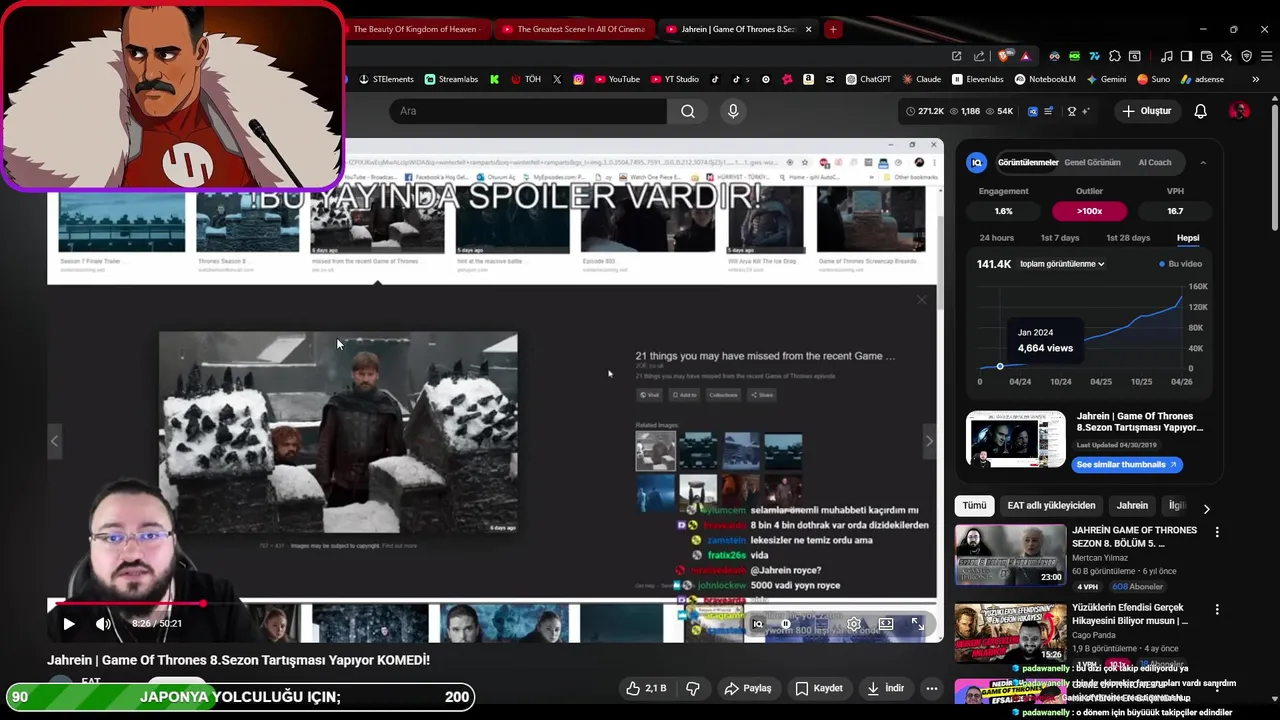The image size is (1280, 720).
Task: Show more filter chips with right arrow
Action: point(1206,509)
